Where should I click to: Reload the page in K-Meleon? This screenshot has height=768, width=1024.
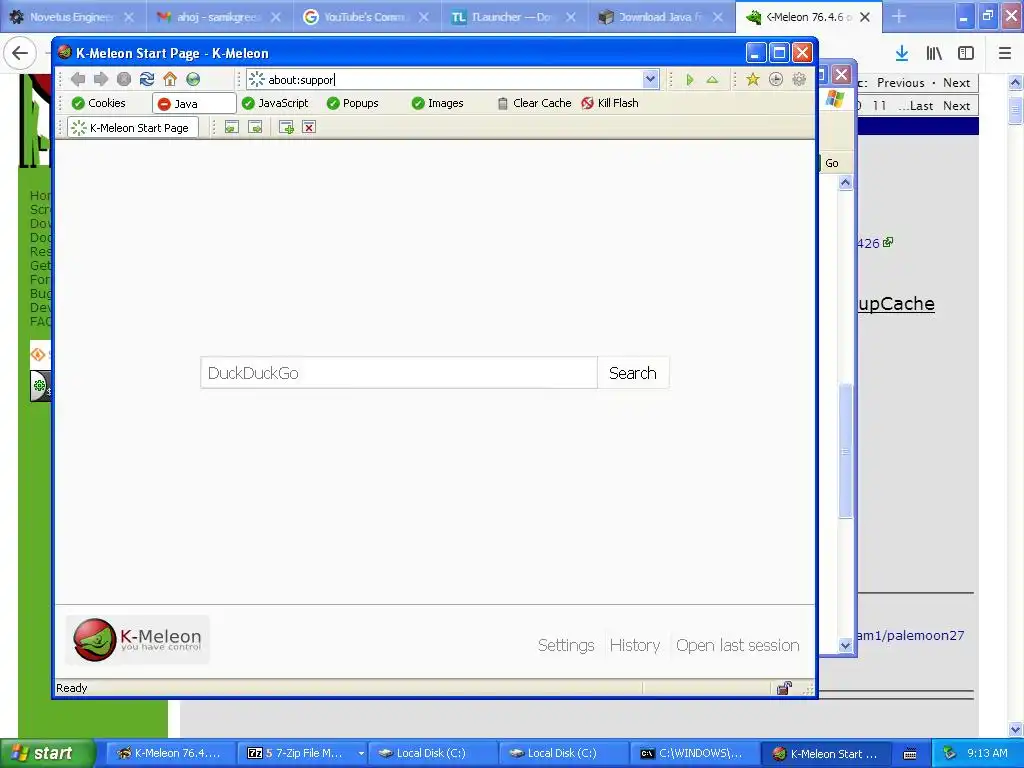[x=147, y=79]
